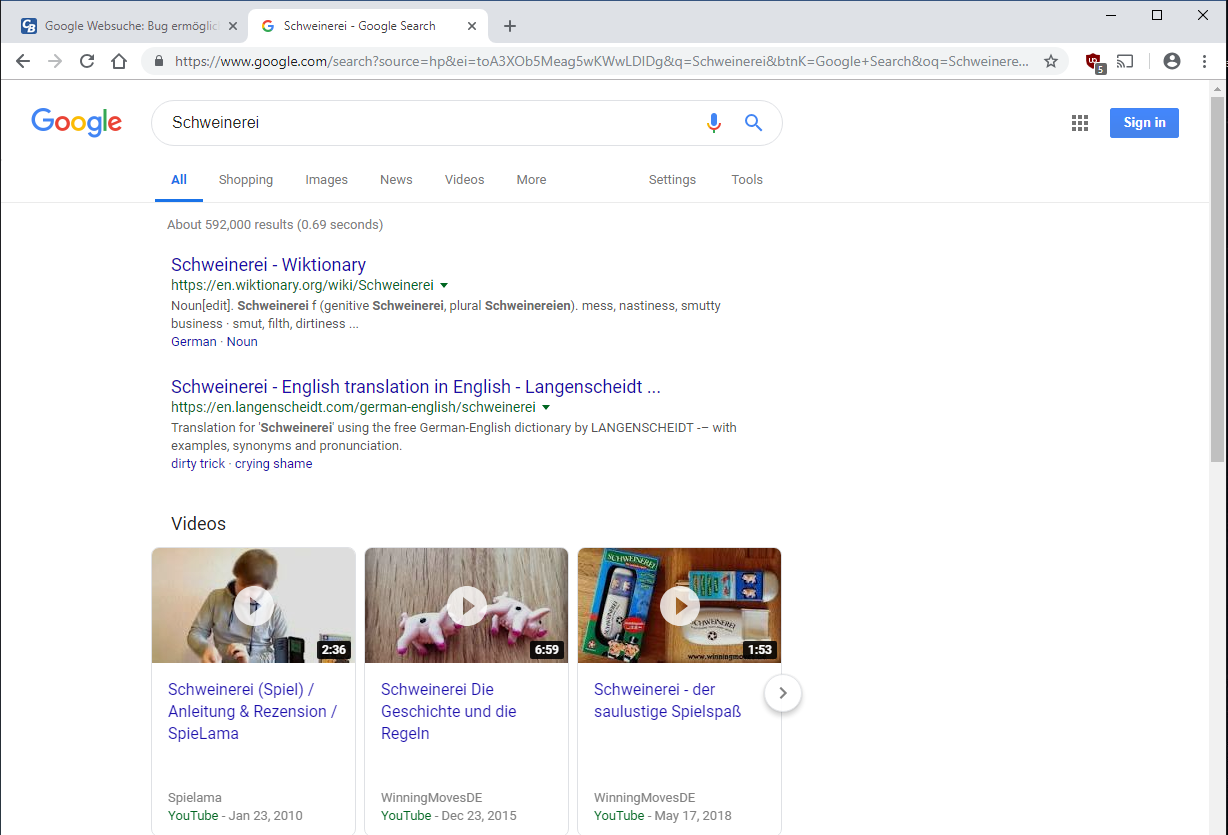The width and height of the screenshot is (1228, 835).
Task: Click the padlock icon in address bar
Action: tap(158, 61)
